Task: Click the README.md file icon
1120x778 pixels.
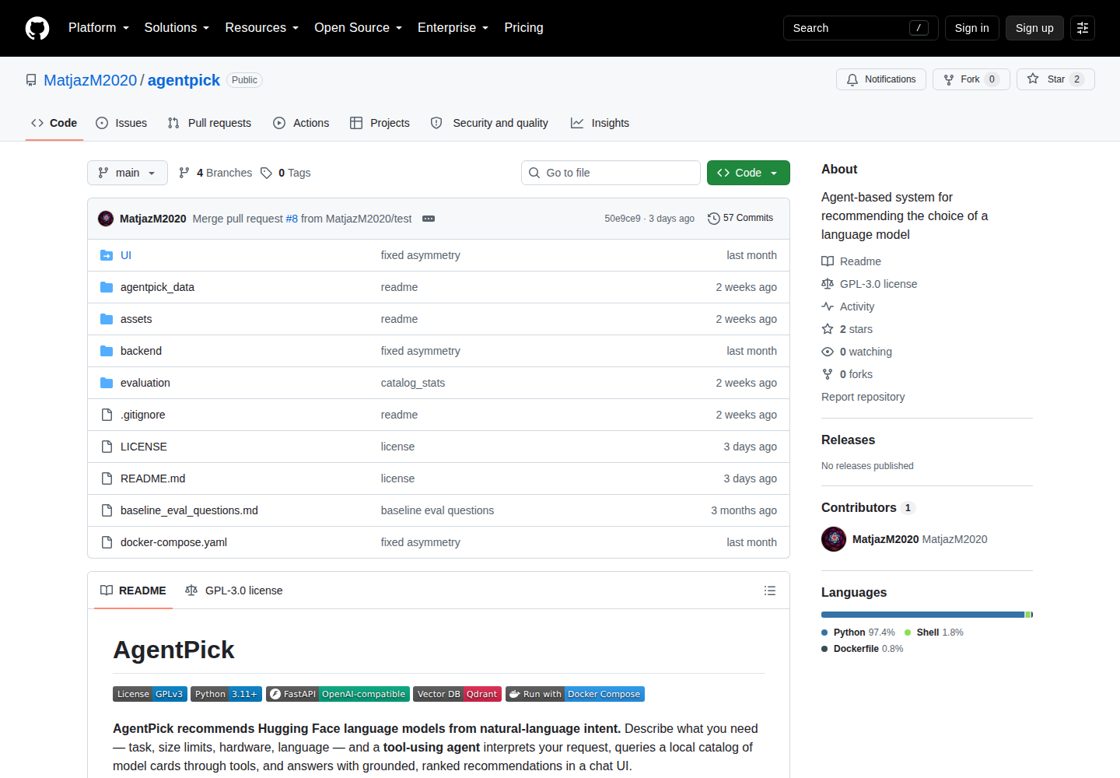Action: 106,479
